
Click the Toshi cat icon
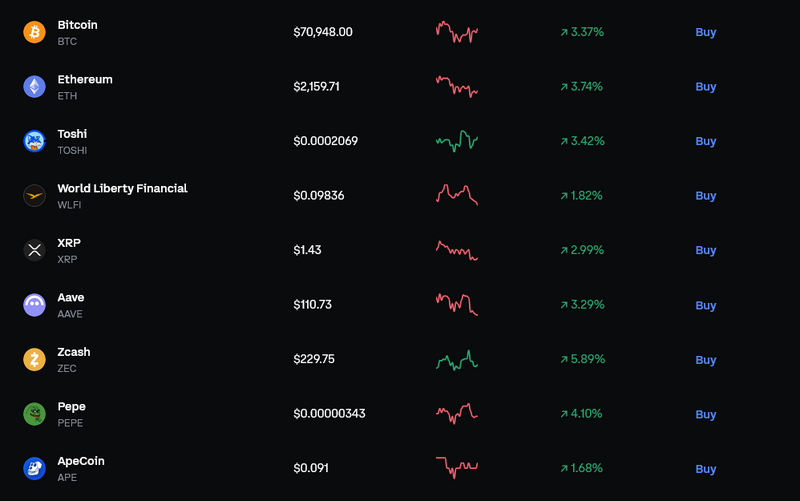35,141
